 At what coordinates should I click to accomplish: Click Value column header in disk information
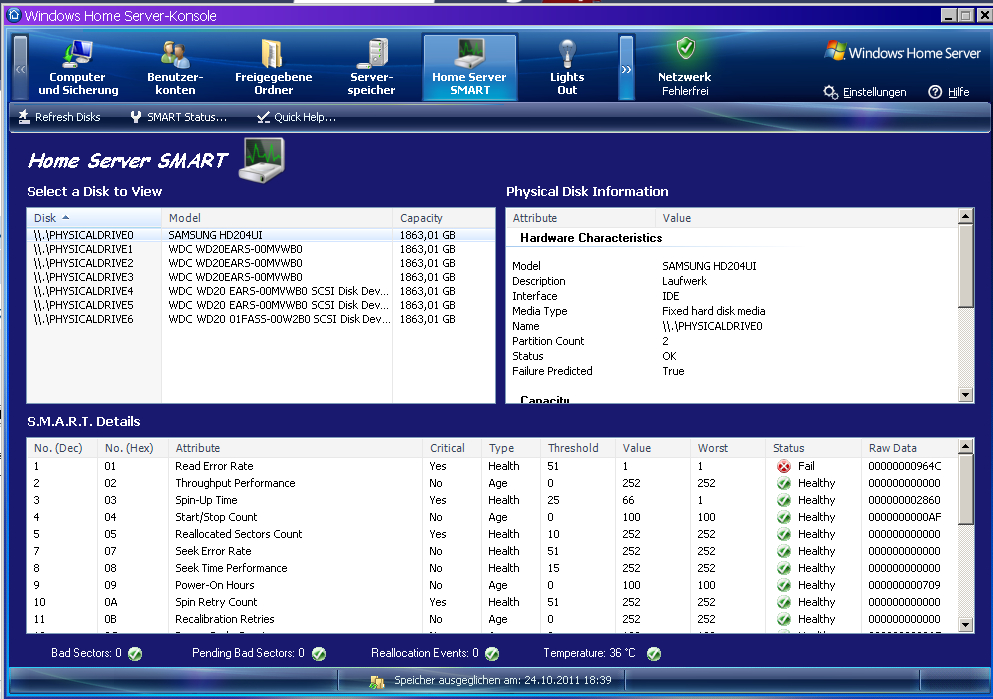807,218
